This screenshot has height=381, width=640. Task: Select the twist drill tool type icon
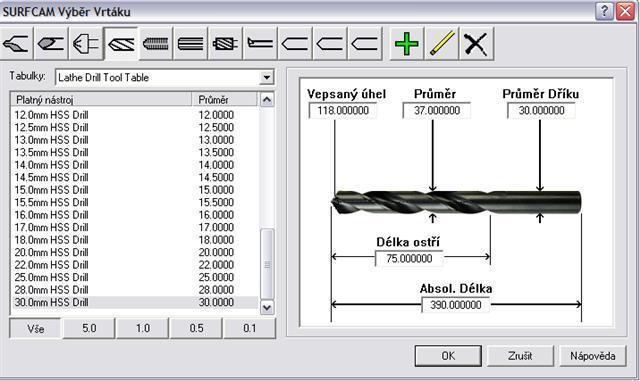tap(121, 43)
